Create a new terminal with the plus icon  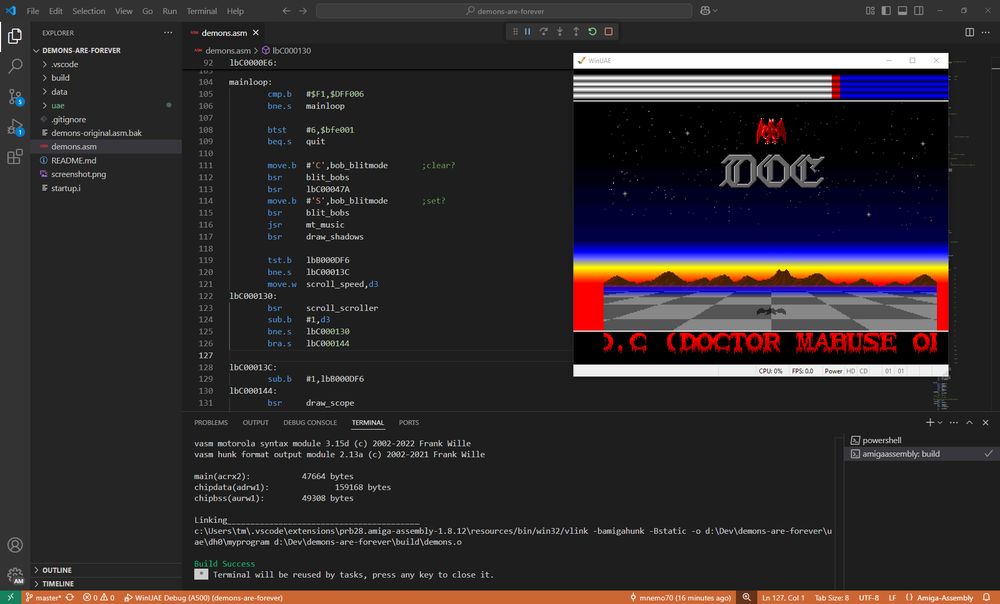pos(930,422)
